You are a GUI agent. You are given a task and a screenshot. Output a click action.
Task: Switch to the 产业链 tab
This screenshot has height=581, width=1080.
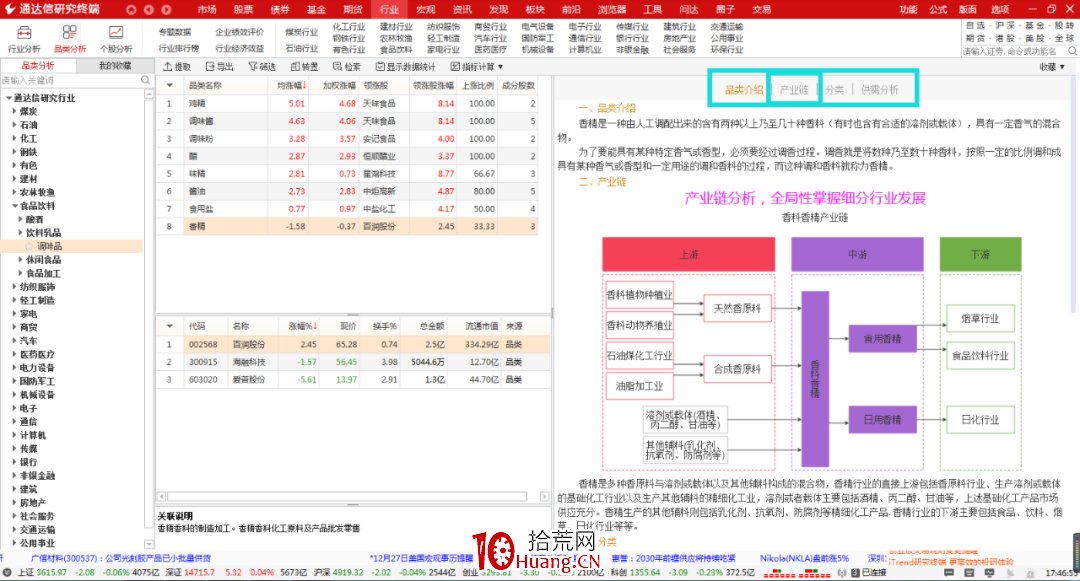click(793, 89)
